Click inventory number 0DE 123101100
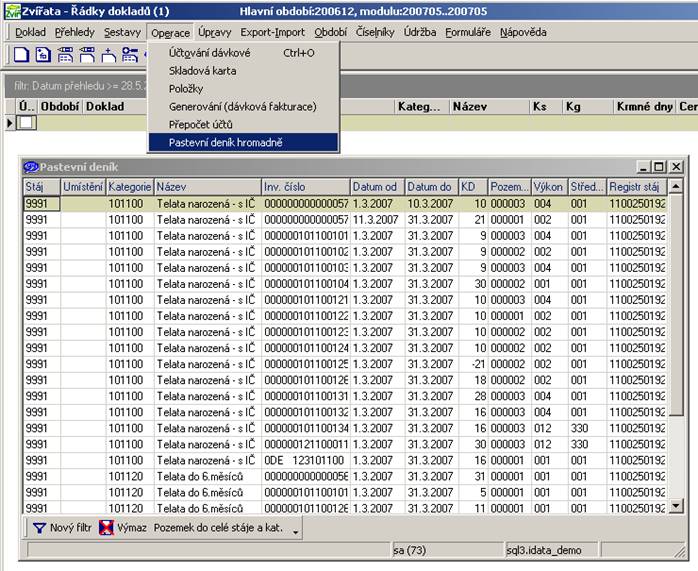The width and height of the screenshot is (698, 571). click(306, 460)
